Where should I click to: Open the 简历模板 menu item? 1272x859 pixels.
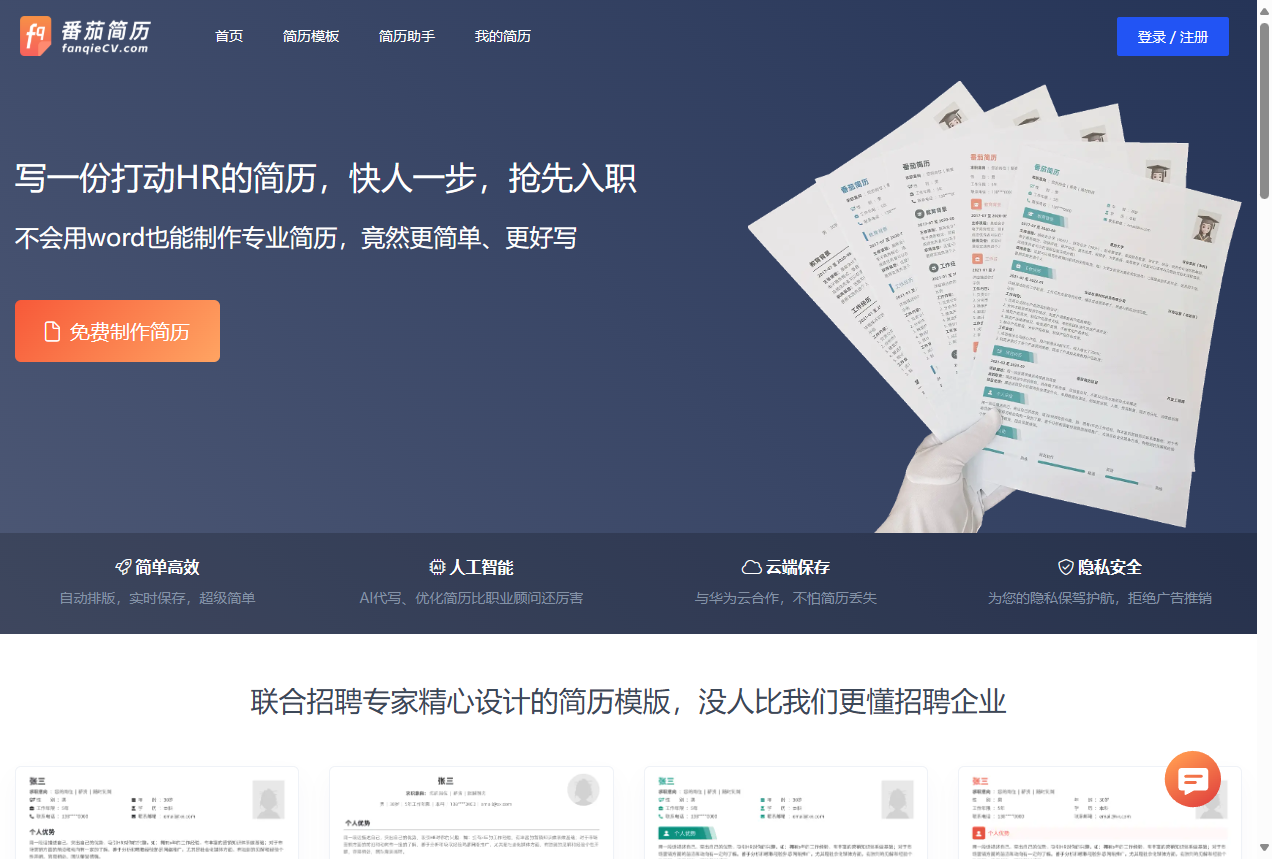pyautogui.click(x=311, y=36)
